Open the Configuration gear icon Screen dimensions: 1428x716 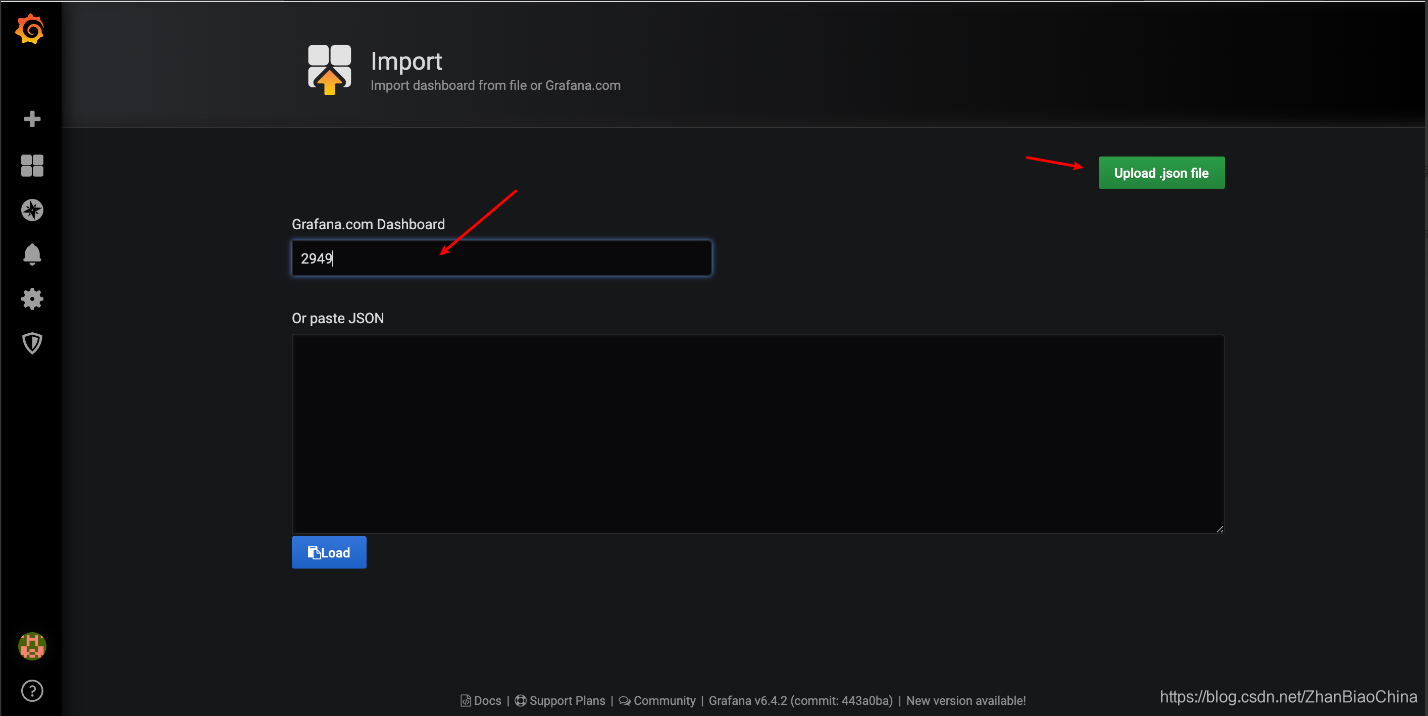[32, 298]
